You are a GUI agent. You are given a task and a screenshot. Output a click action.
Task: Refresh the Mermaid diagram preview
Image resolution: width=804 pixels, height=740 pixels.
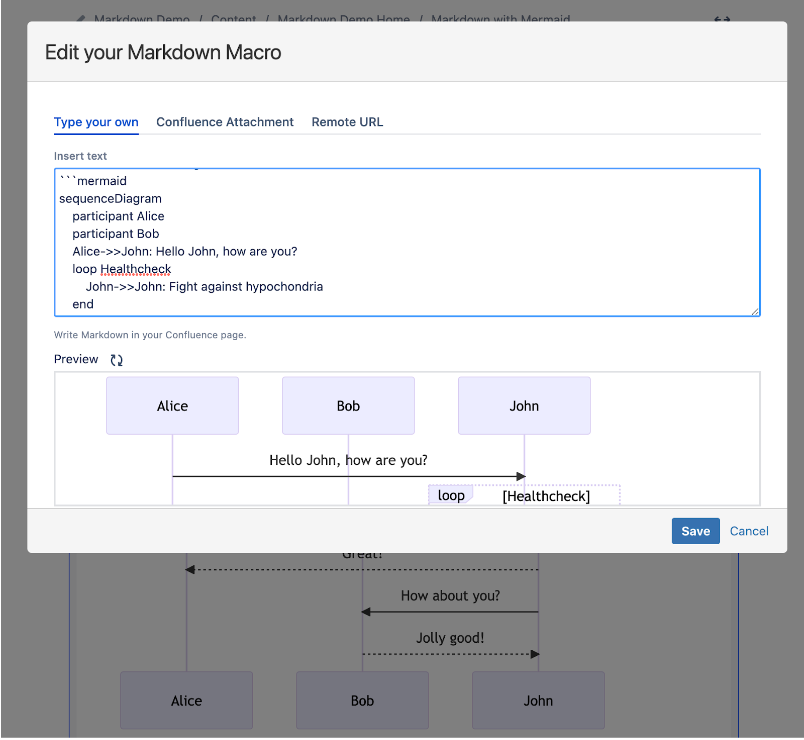click(116, 359)
